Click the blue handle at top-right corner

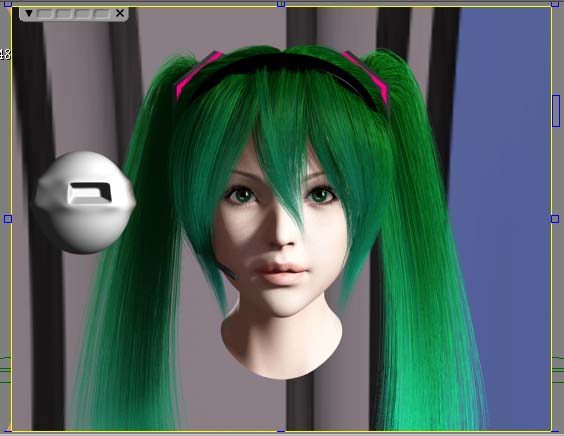555,4
